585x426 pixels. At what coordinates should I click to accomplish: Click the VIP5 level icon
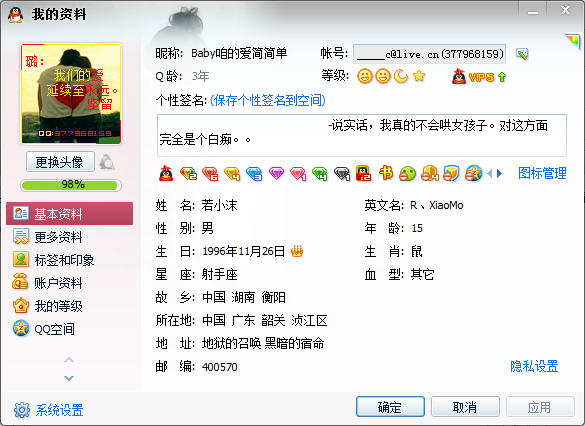(x=479, y=77)
